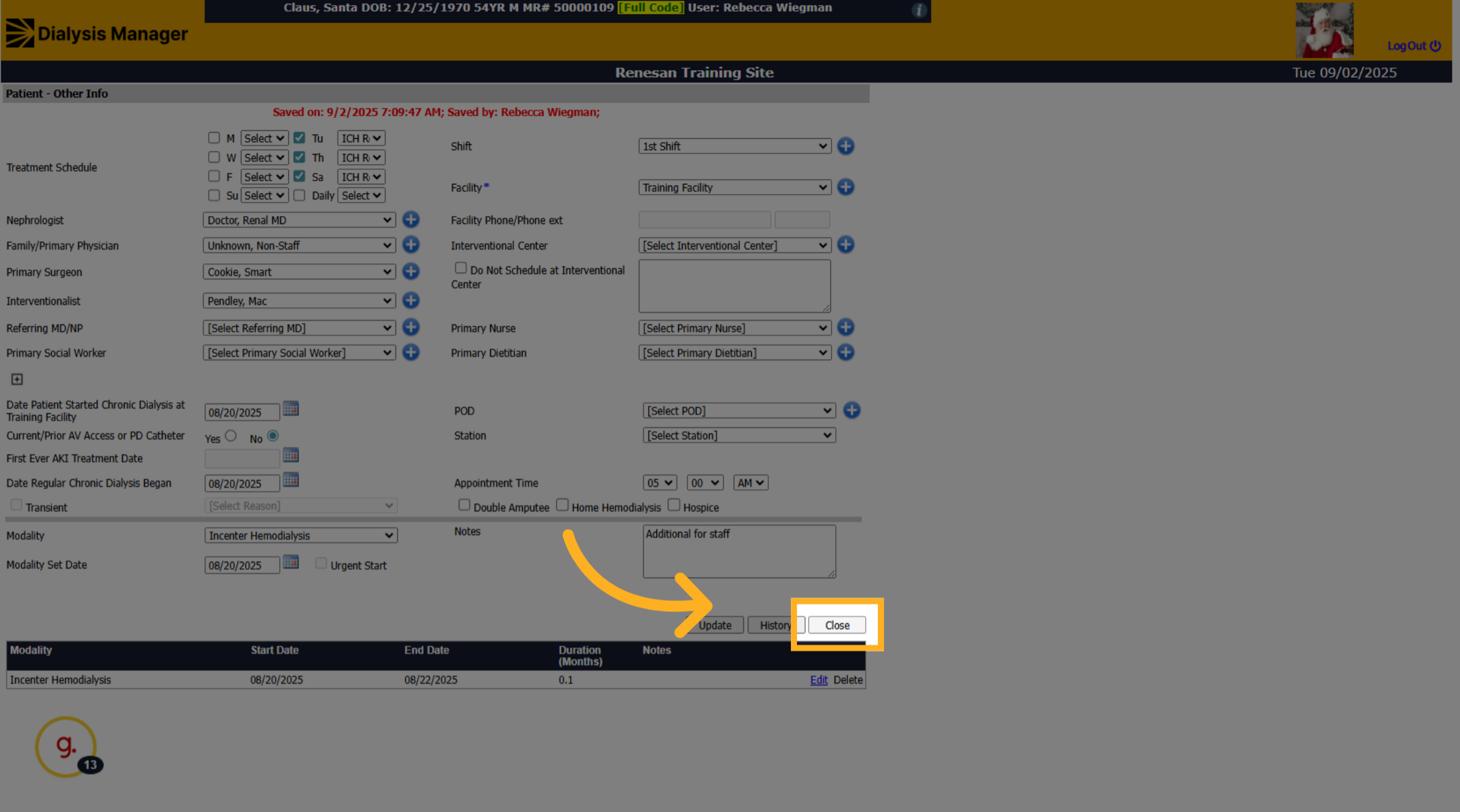
Task: Add a new Facility with plus icon
Action: [x=846, y=187]
